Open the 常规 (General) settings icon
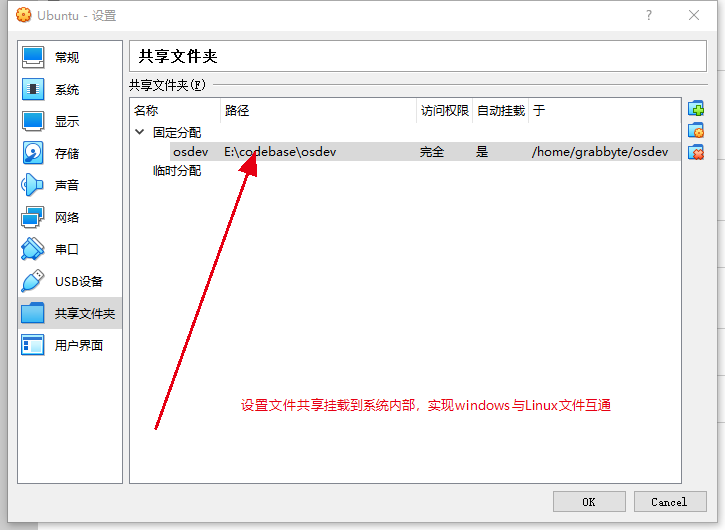725x530 pixels. coord(33,57)
